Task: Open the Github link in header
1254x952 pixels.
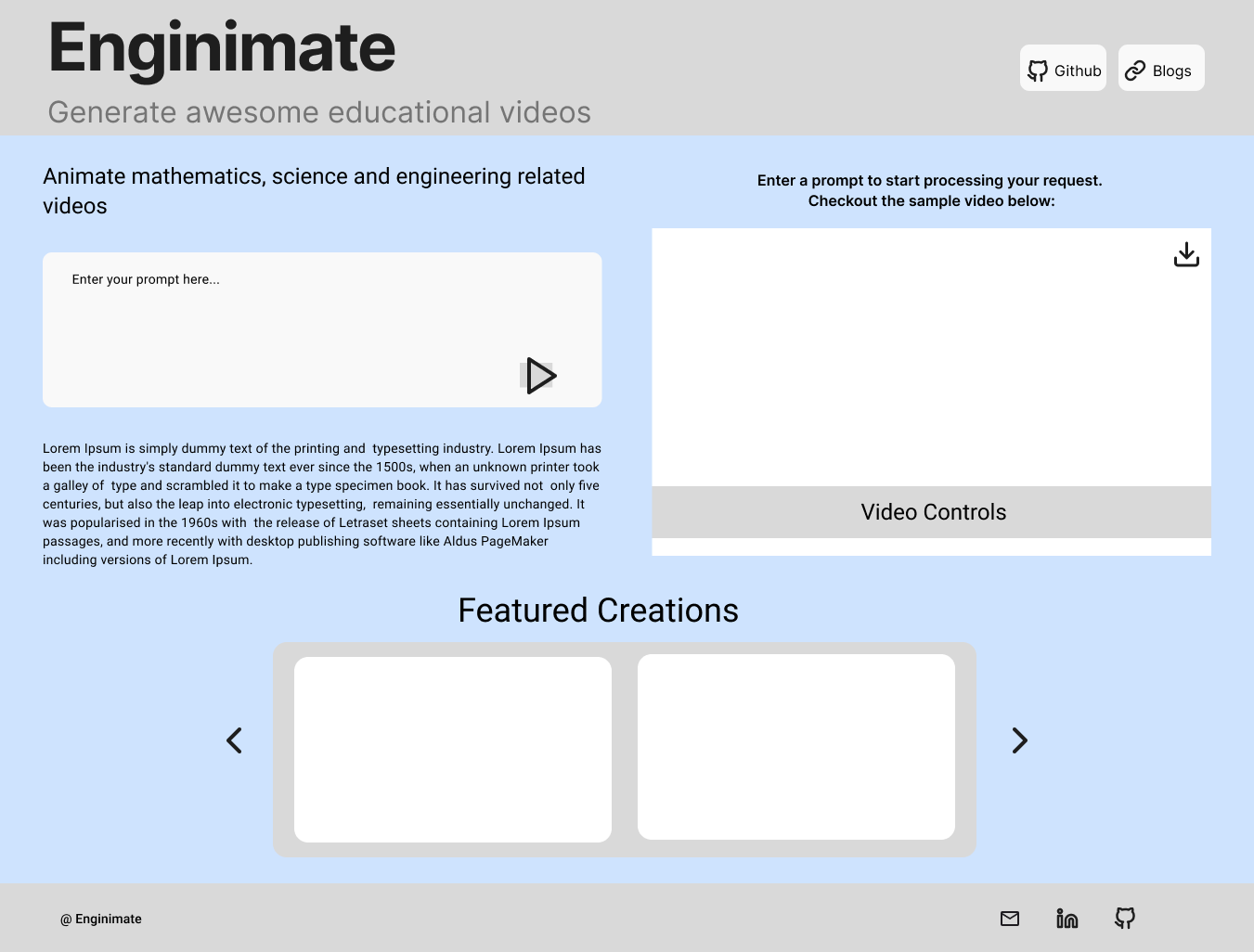Action: tap(1063, 69)
